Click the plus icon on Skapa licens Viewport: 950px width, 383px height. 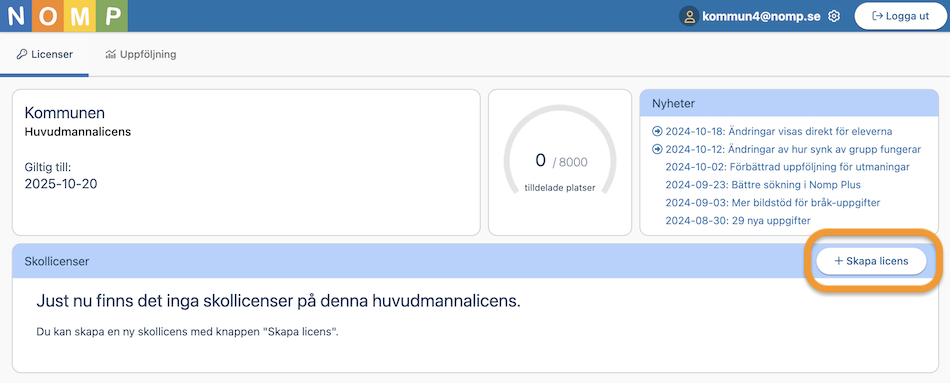coord(839,261)
